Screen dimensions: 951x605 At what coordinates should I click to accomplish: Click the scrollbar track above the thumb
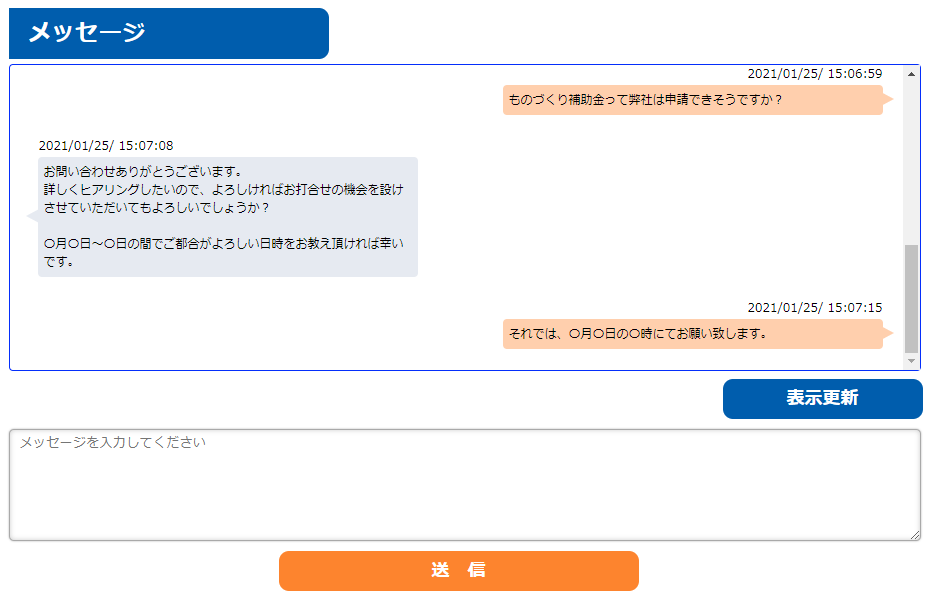[911, 160]
